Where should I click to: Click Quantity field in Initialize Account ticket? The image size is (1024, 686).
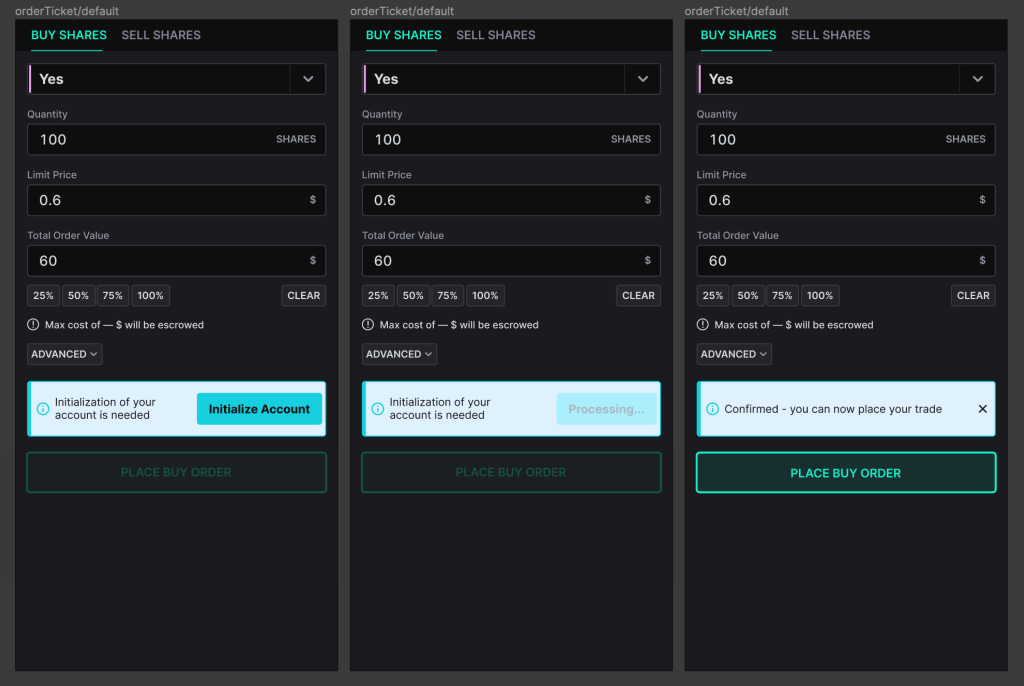tap(176, 140)
